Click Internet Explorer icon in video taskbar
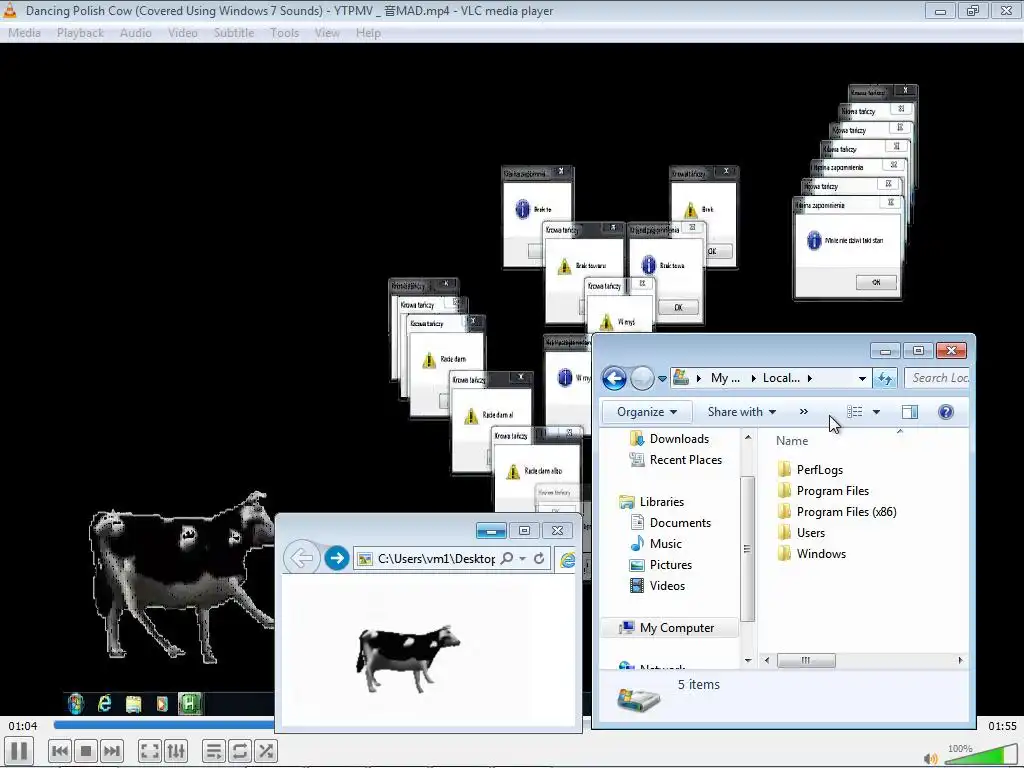The width and height of the screenshot is (1024, 768). coord(104,703)
